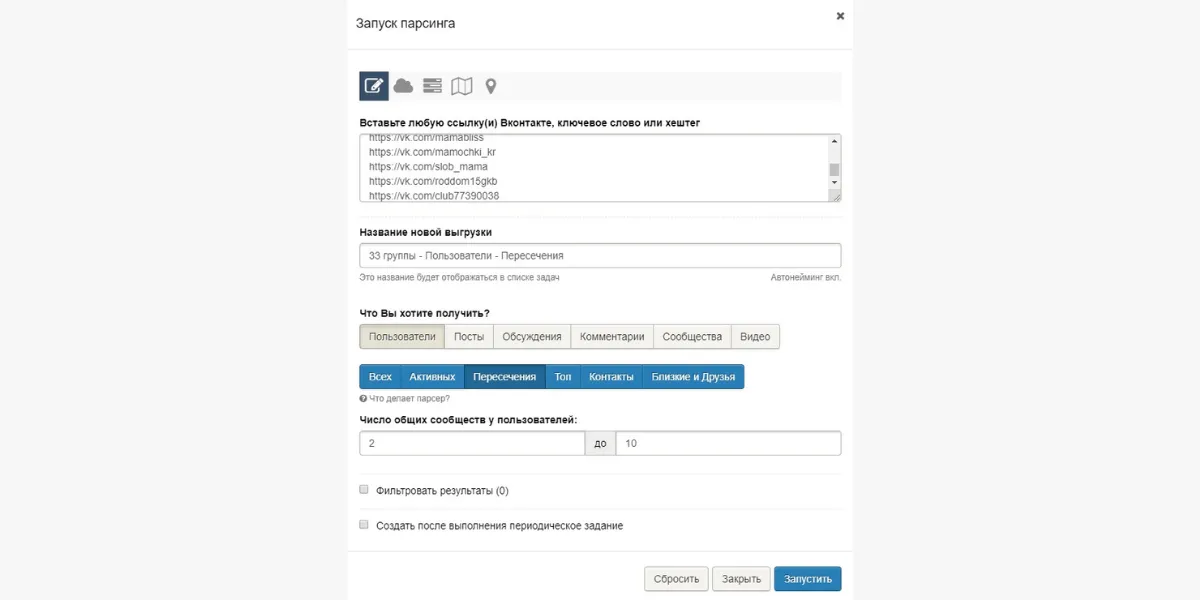The image size is (1200, 600).
Task: Select the location pin icon
Action: (x=491, y=86)
